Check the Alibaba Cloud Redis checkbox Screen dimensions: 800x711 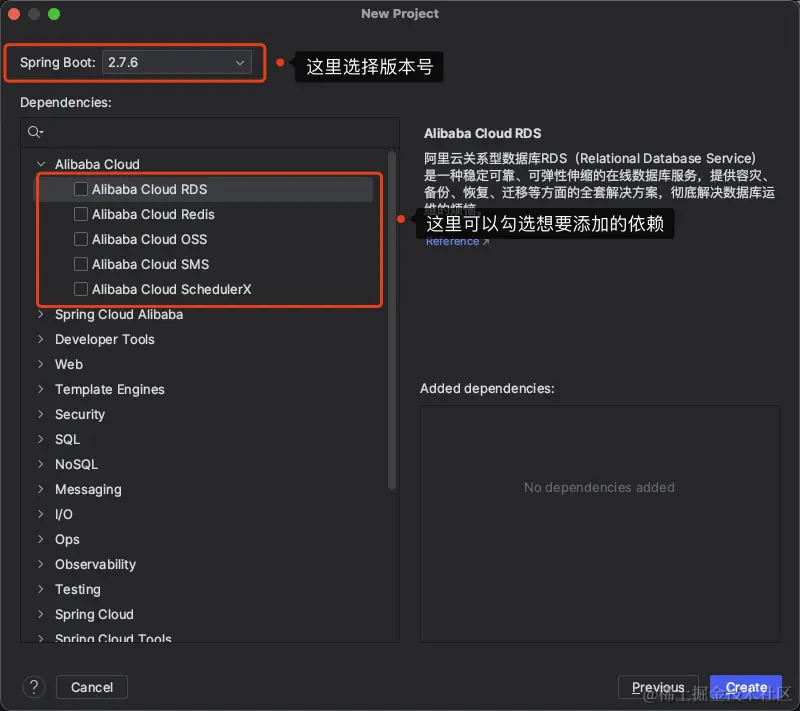coord(81,214)
